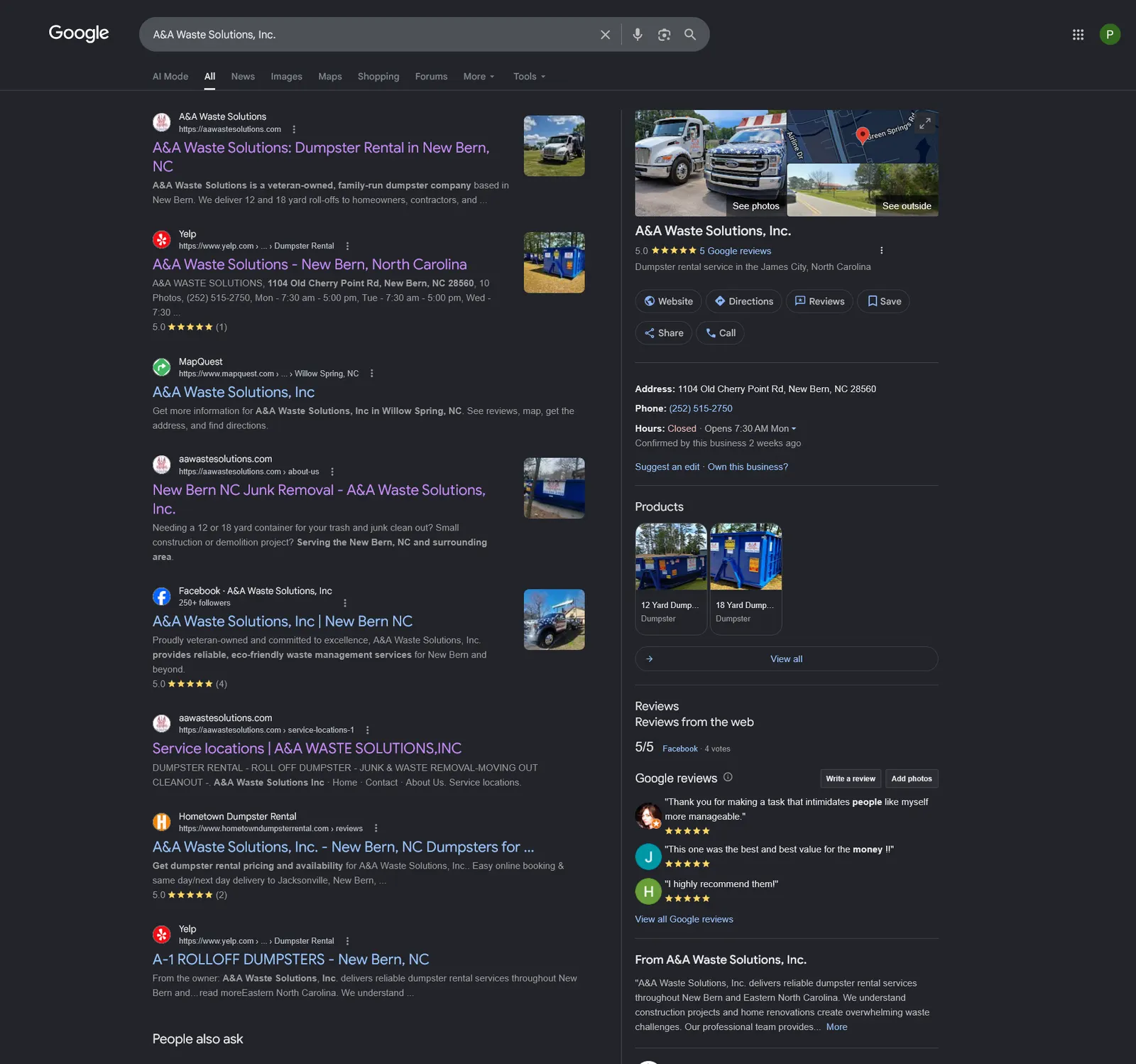This screenshot has width=1136, height=1064.
Task: Open more options beside 5 Google reviews
Action: click(x=881, y=251)
